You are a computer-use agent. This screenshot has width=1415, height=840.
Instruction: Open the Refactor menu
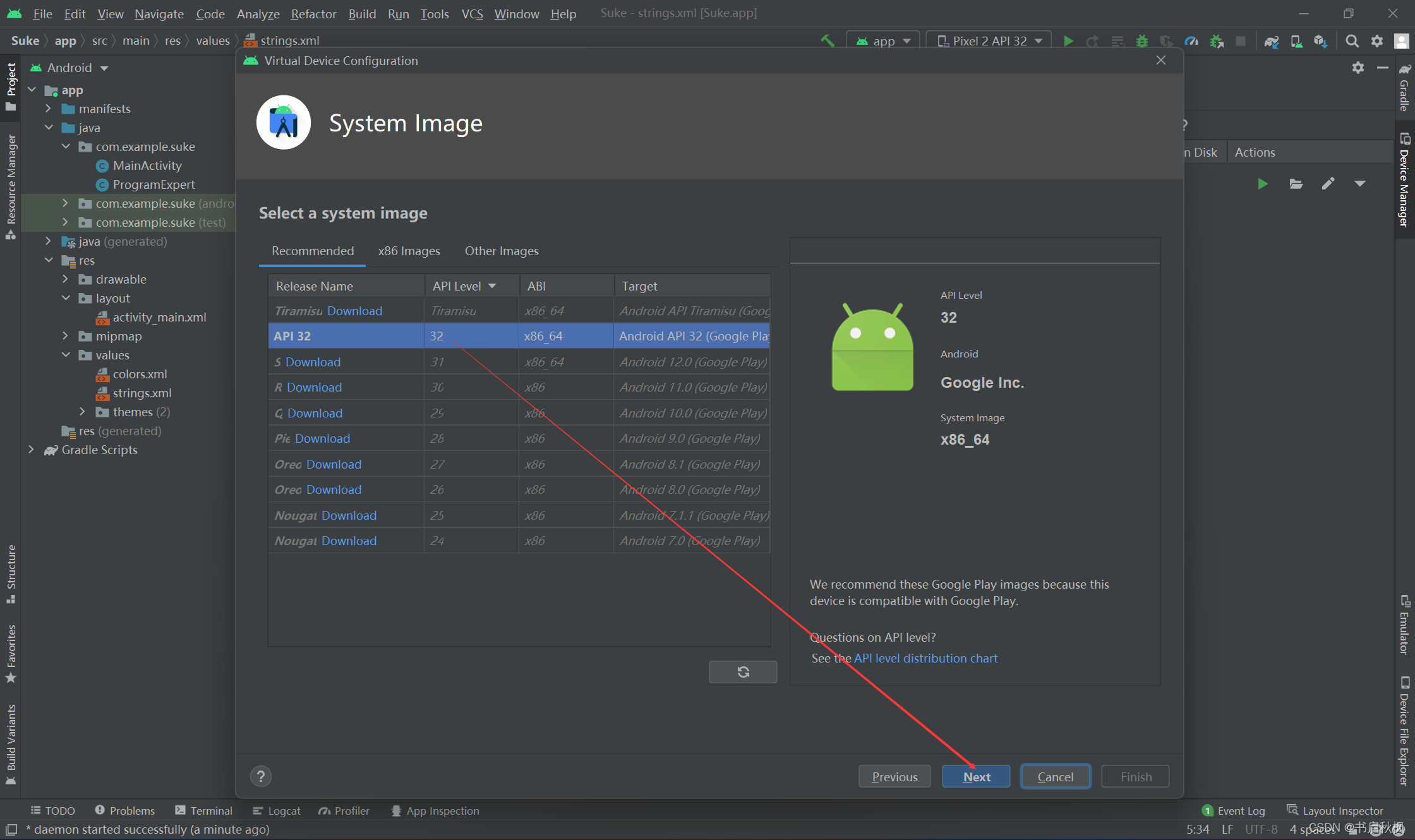pos(313,13)
